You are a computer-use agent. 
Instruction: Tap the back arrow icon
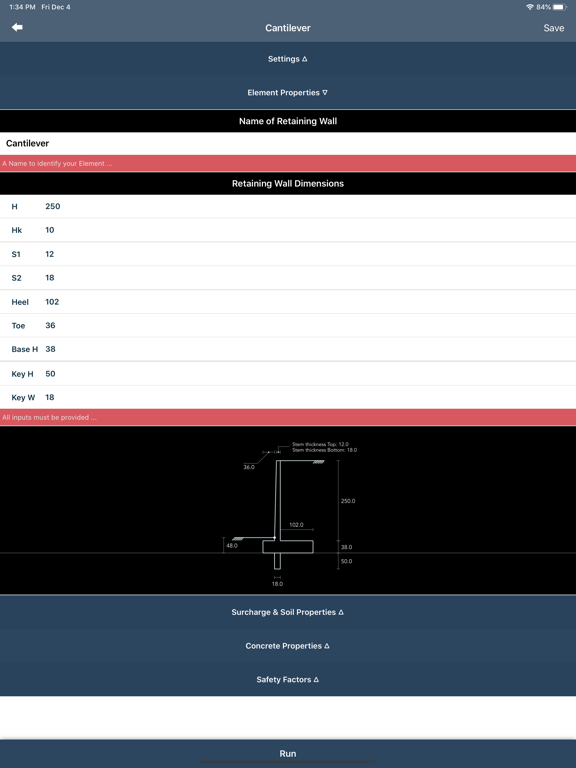(17, 27)
